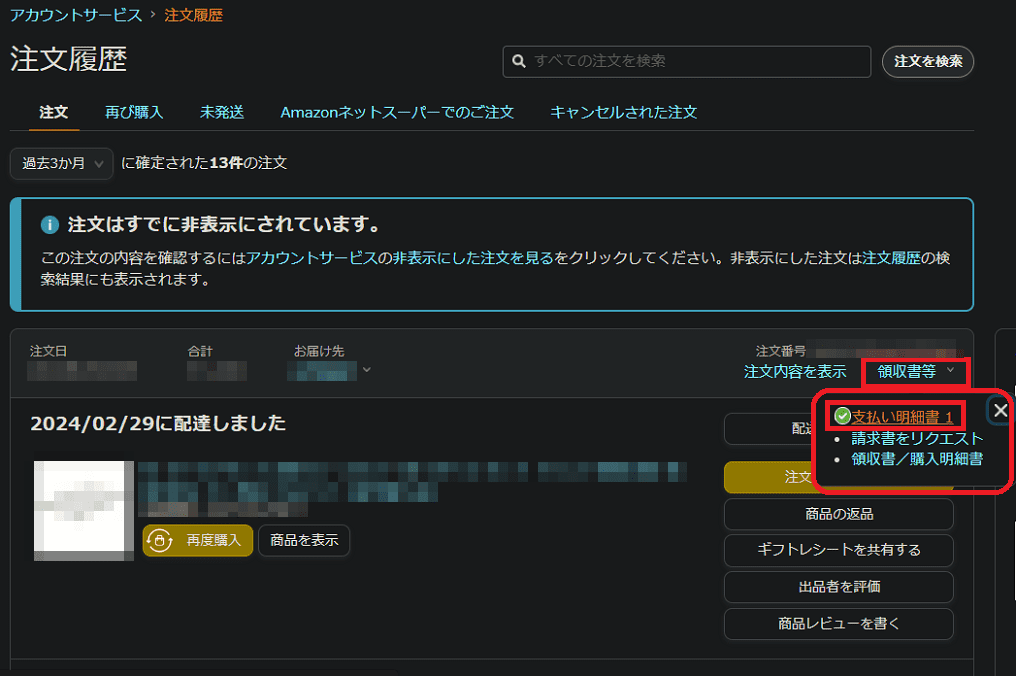Select the Amazonネットスーパーでのご注文 tab
Screen dimensions: 1016x676
pos(397,112)
